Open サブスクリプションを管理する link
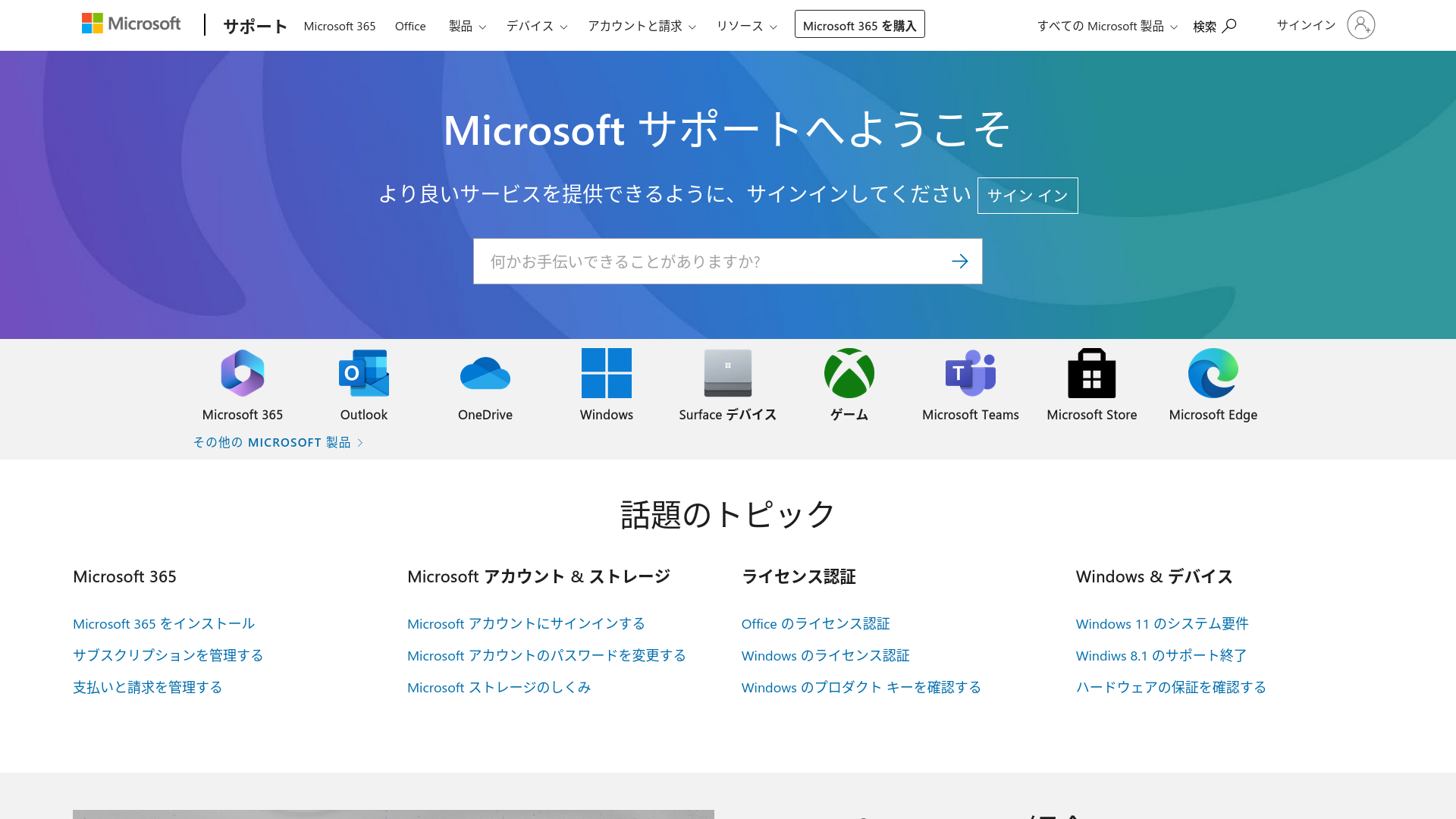Image resolution: width=1456 pixels, height=819 pixels. pyautogui.click(x=168, y=655)
